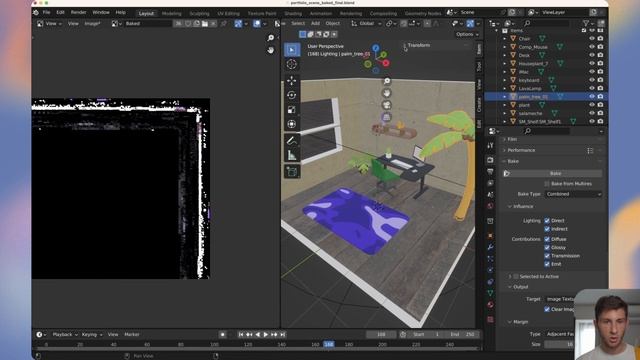Image resolution: width=640 pixels, height=360 pixels.
Task: Switch to the UV Editing workspace tab
Action: coord(228,13)
